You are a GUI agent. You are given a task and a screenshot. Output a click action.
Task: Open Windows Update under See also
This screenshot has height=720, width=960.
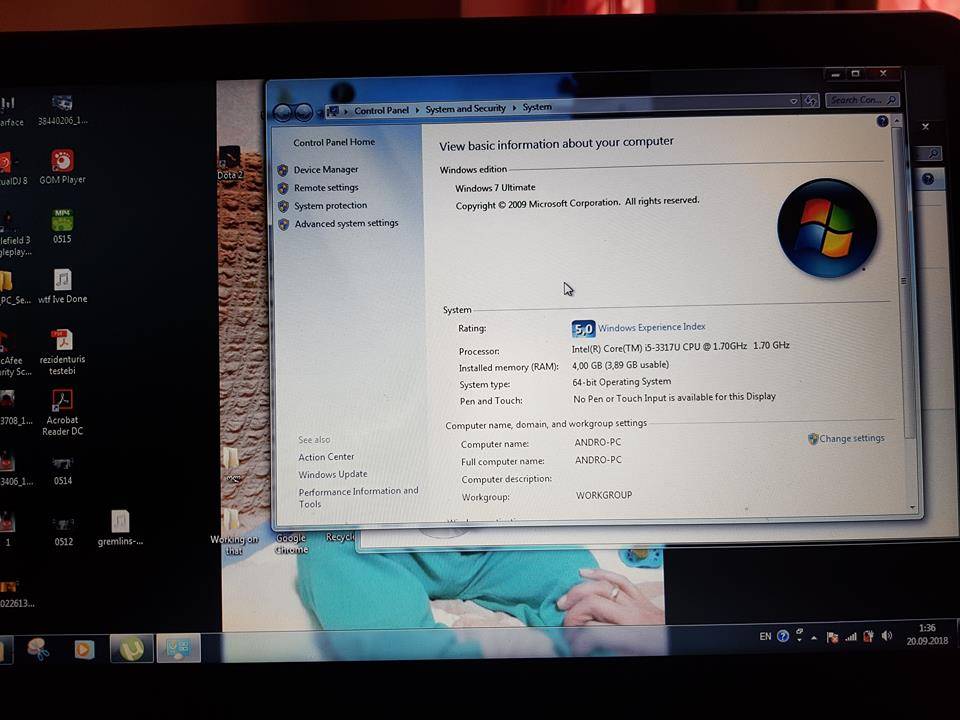[x=333, y=474]
